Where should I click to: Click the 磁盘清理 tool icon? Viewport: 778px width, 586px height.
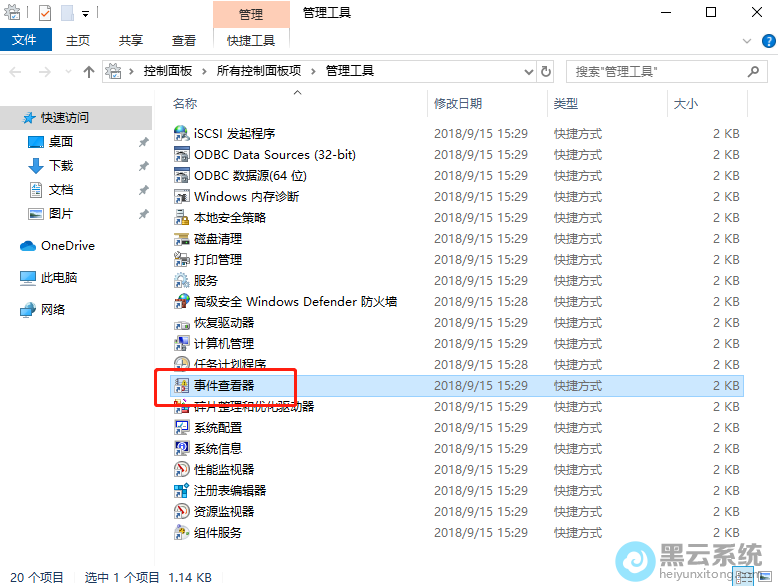coord(181,239)
